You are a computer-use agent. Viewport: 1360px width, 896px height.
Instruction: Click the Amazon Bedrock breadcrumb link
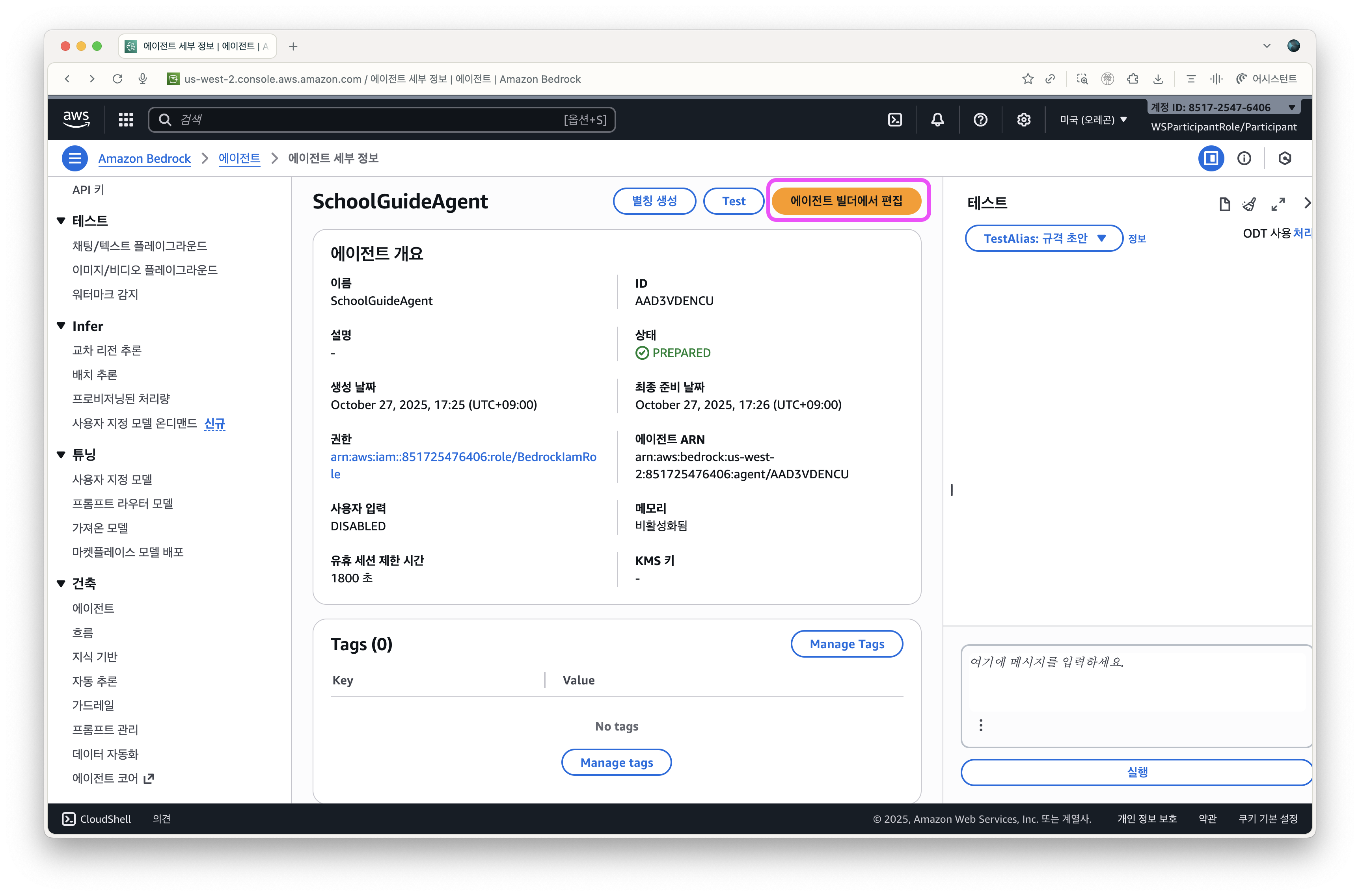145,158
